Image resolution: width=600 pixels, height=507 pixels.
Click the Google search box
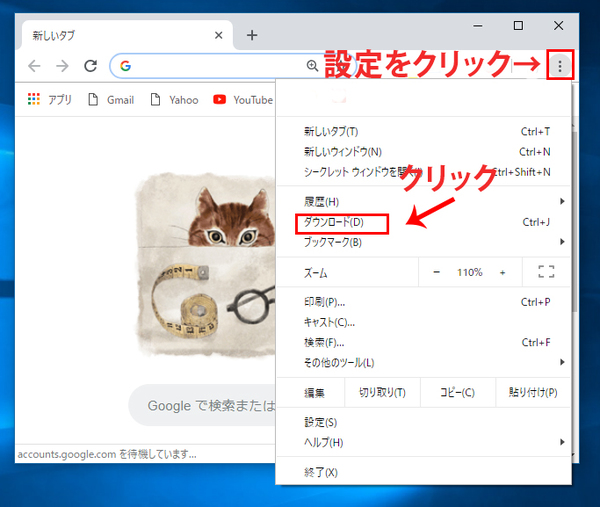coord(200,406)
